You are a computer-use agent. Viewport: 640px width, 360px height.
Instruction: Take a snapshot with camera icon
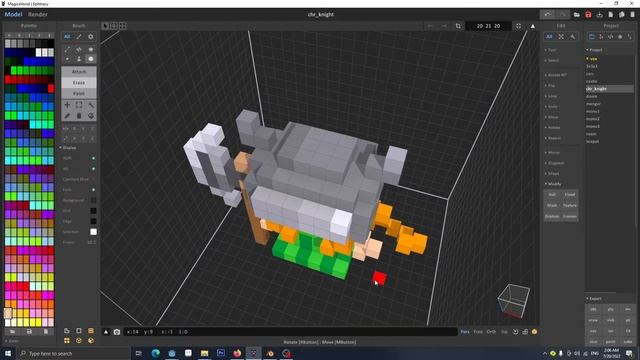pyautogui.click(x=117, y=332)
